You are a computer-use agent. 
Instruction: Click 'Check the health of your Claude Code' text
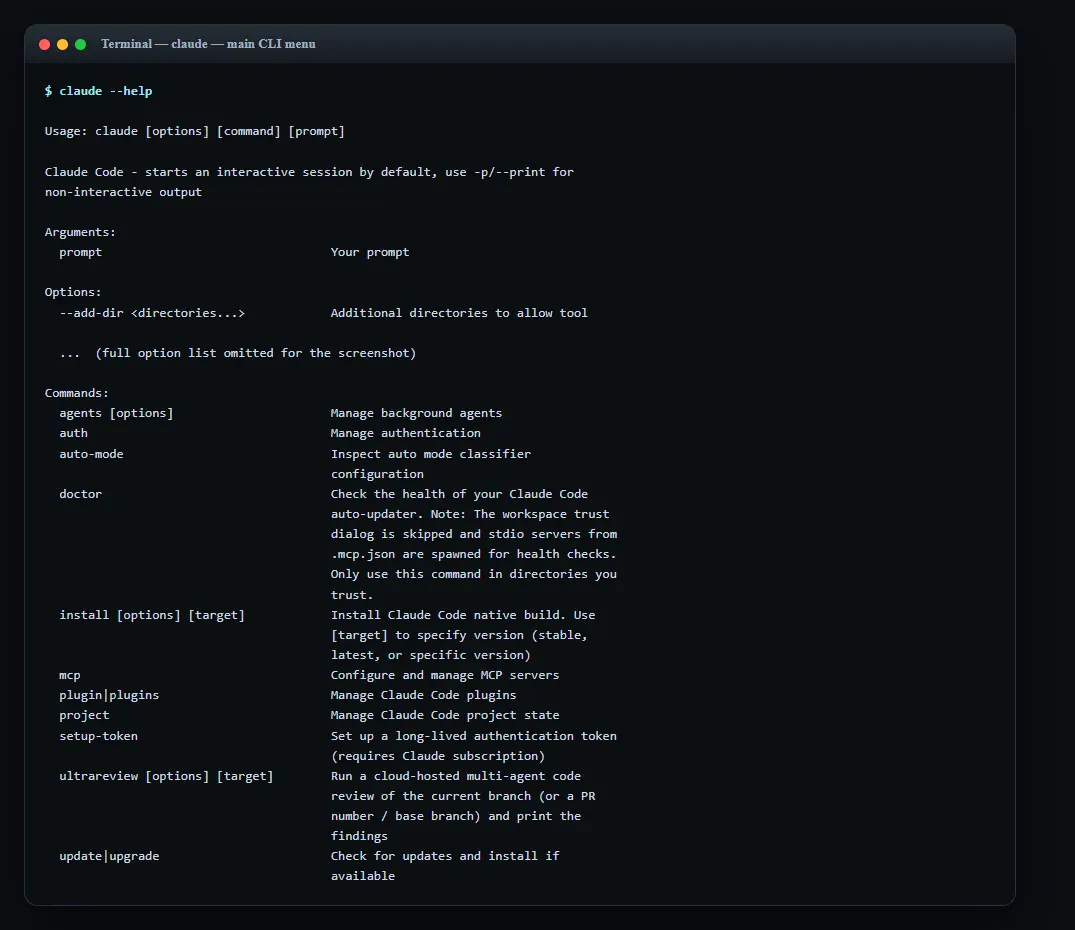coord(459,494)
